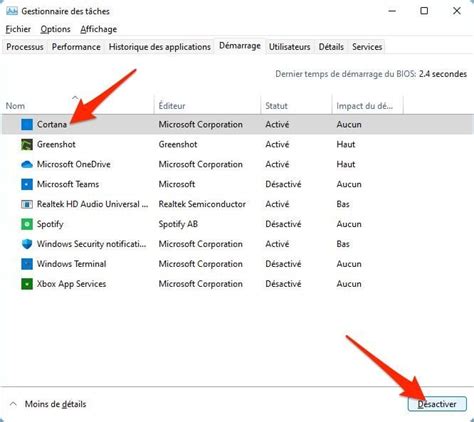This screenshot has height=422, width=474.
Task: Click the Désactiver button
Action: pos(437,404)
